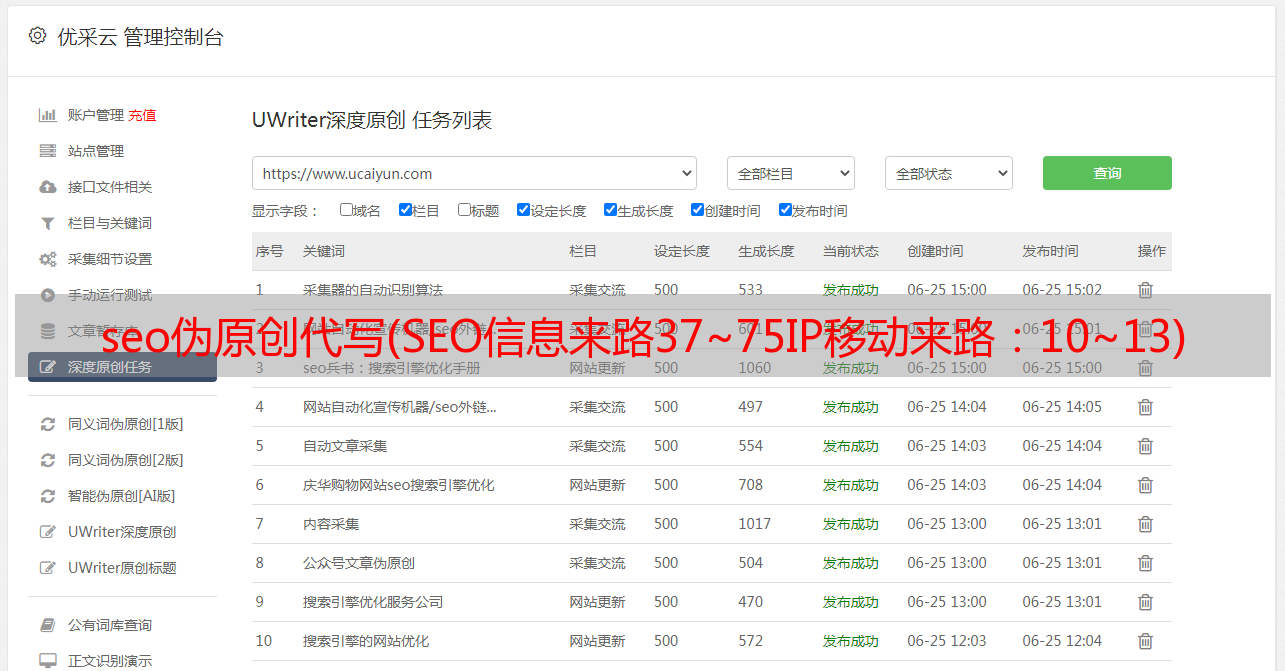Click the UWriter深度原创 任务列表 page heading
Viewport: 1285px width, 671px height.
(x=372, y=120)
